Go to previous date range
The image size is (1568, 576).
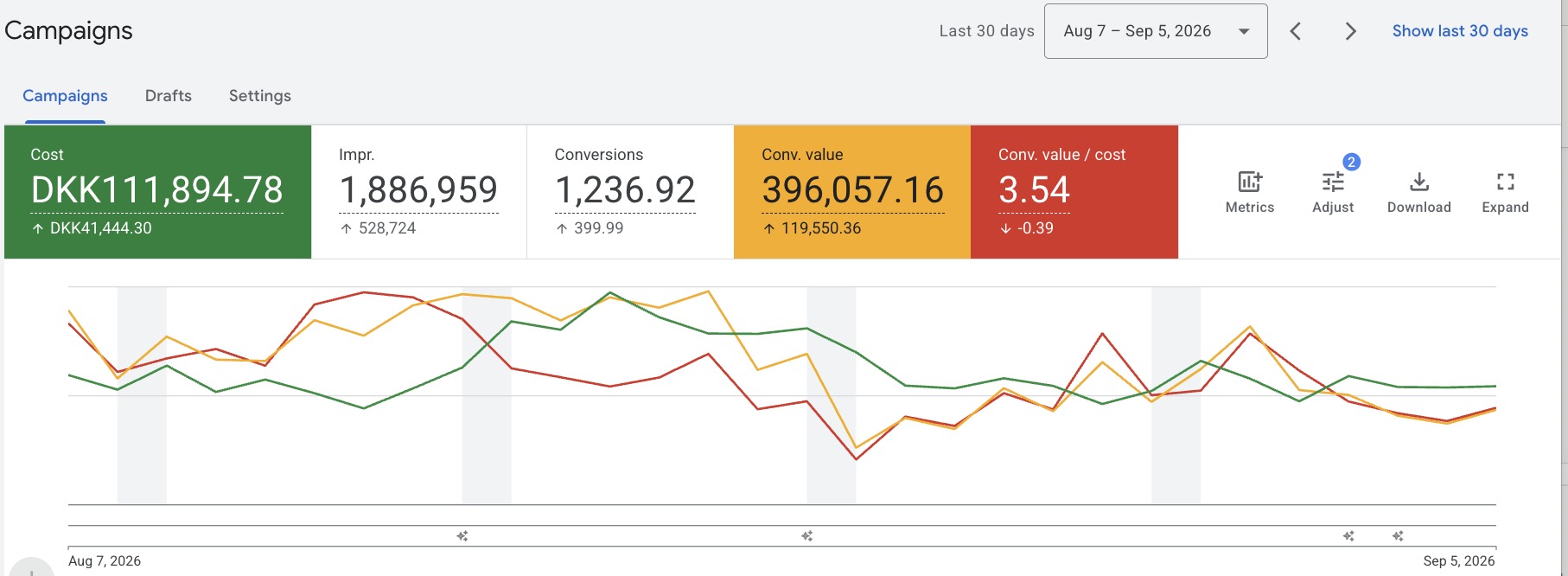(x=1295, y=31)
